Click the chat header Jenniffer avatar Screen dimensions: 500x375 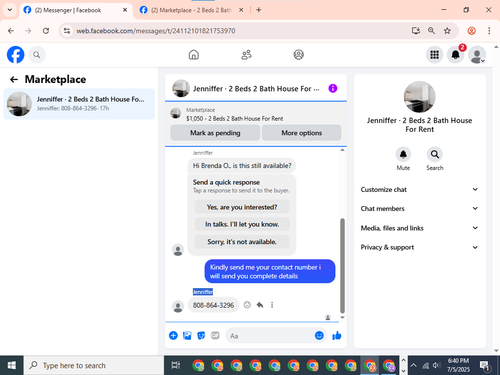181,88
